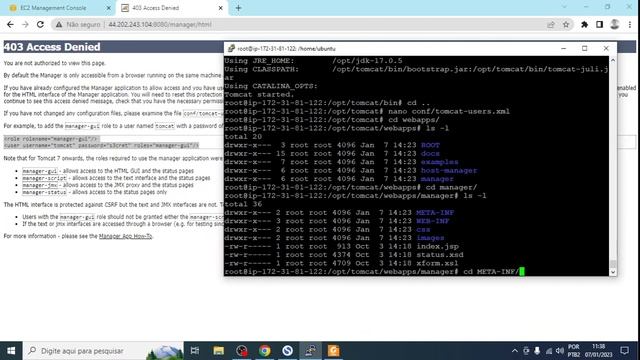
Task: Open the notification center icon
Action: click(x=624, y=351)
